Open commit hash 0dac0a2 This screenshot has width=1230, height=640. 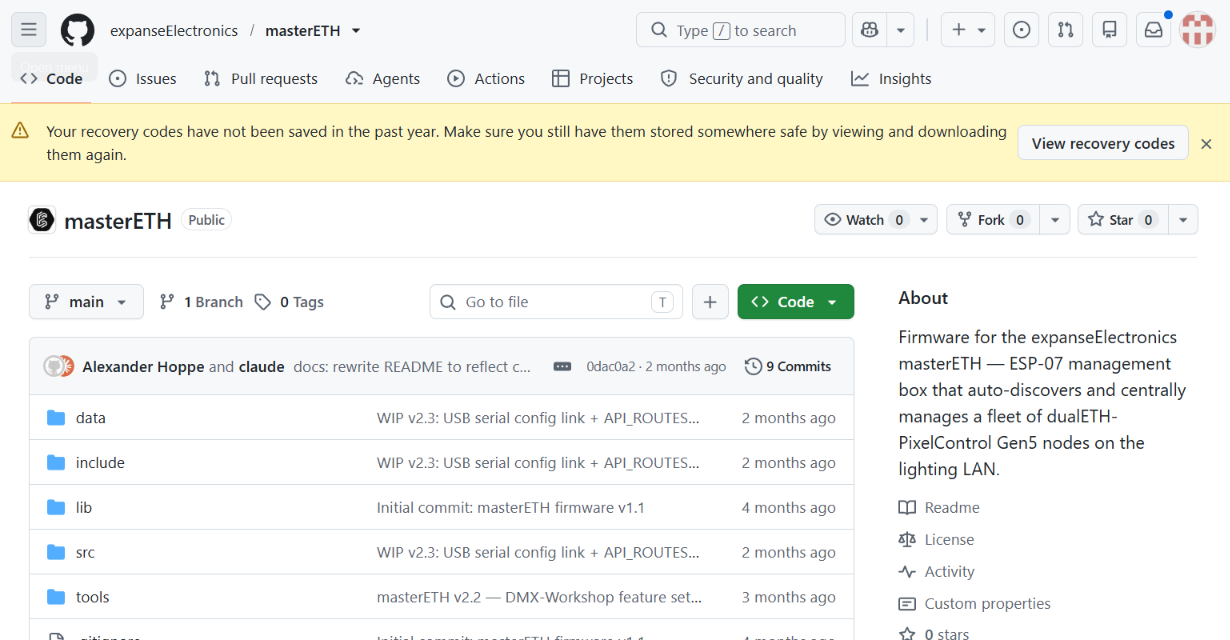click(611, 367)
